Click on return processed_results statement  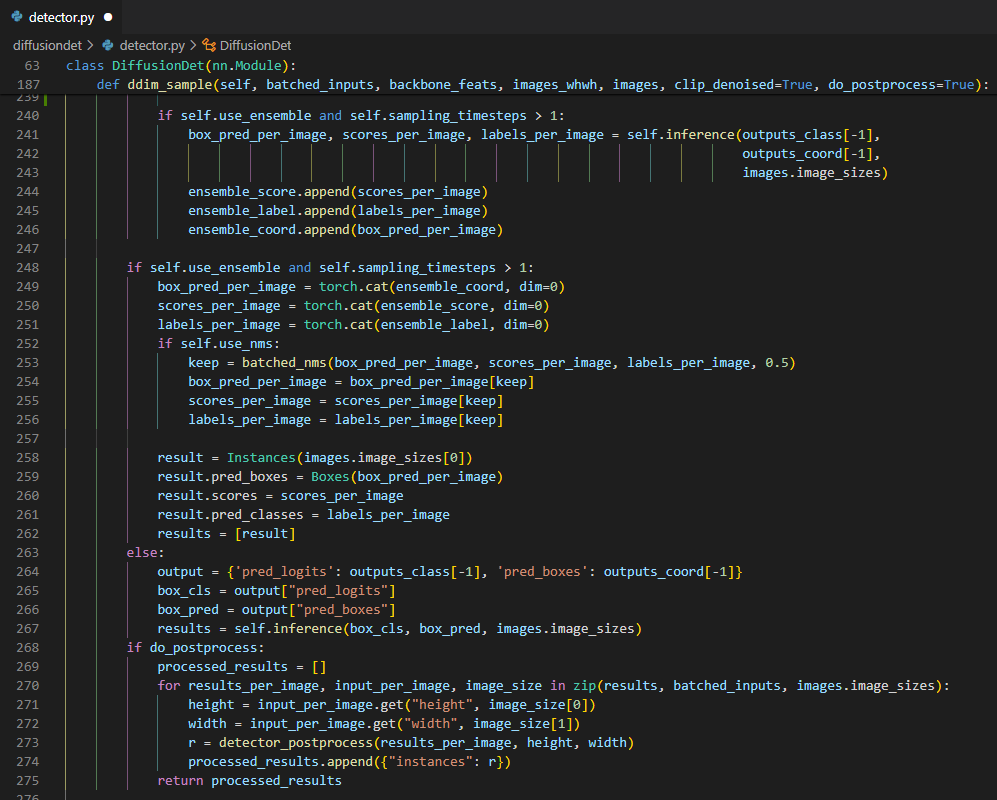point(249,781)
